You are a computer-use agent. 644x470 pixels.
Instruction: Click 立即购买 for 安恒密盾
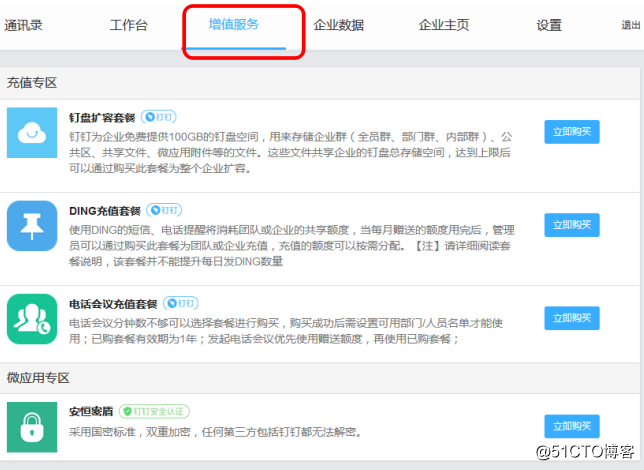[572, 426]
